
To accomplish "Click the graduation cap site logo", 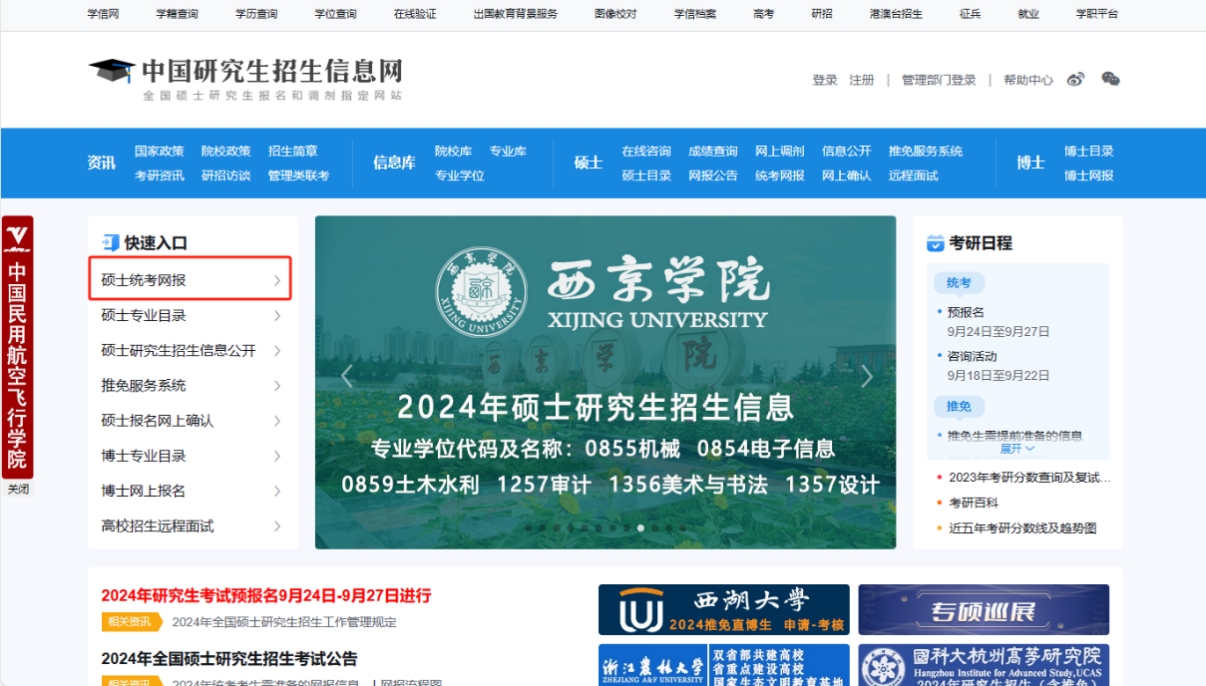I will pyautogui.click(x=111, y=71).
